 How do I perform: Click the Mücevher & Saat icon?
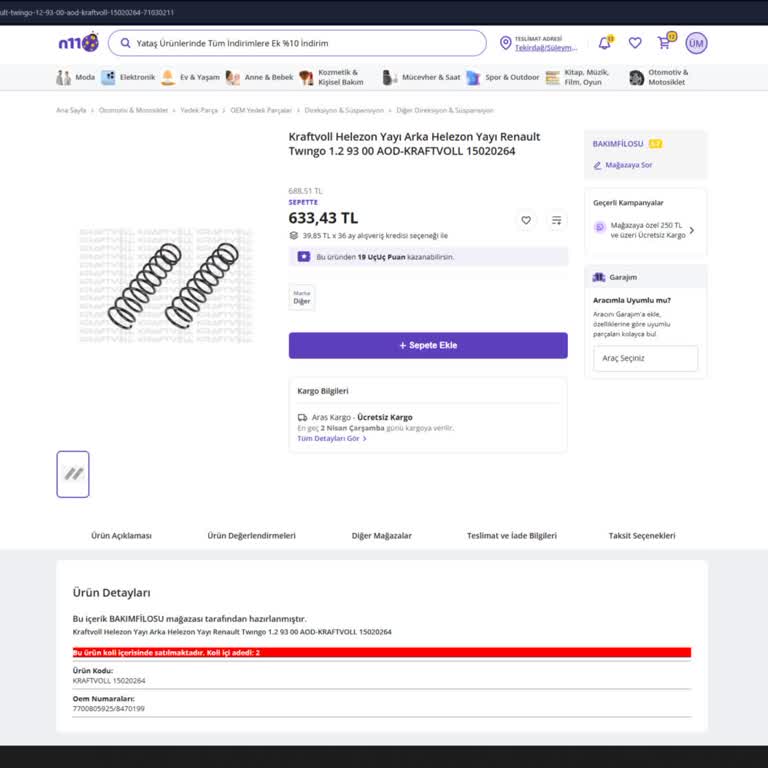point(390,77)
